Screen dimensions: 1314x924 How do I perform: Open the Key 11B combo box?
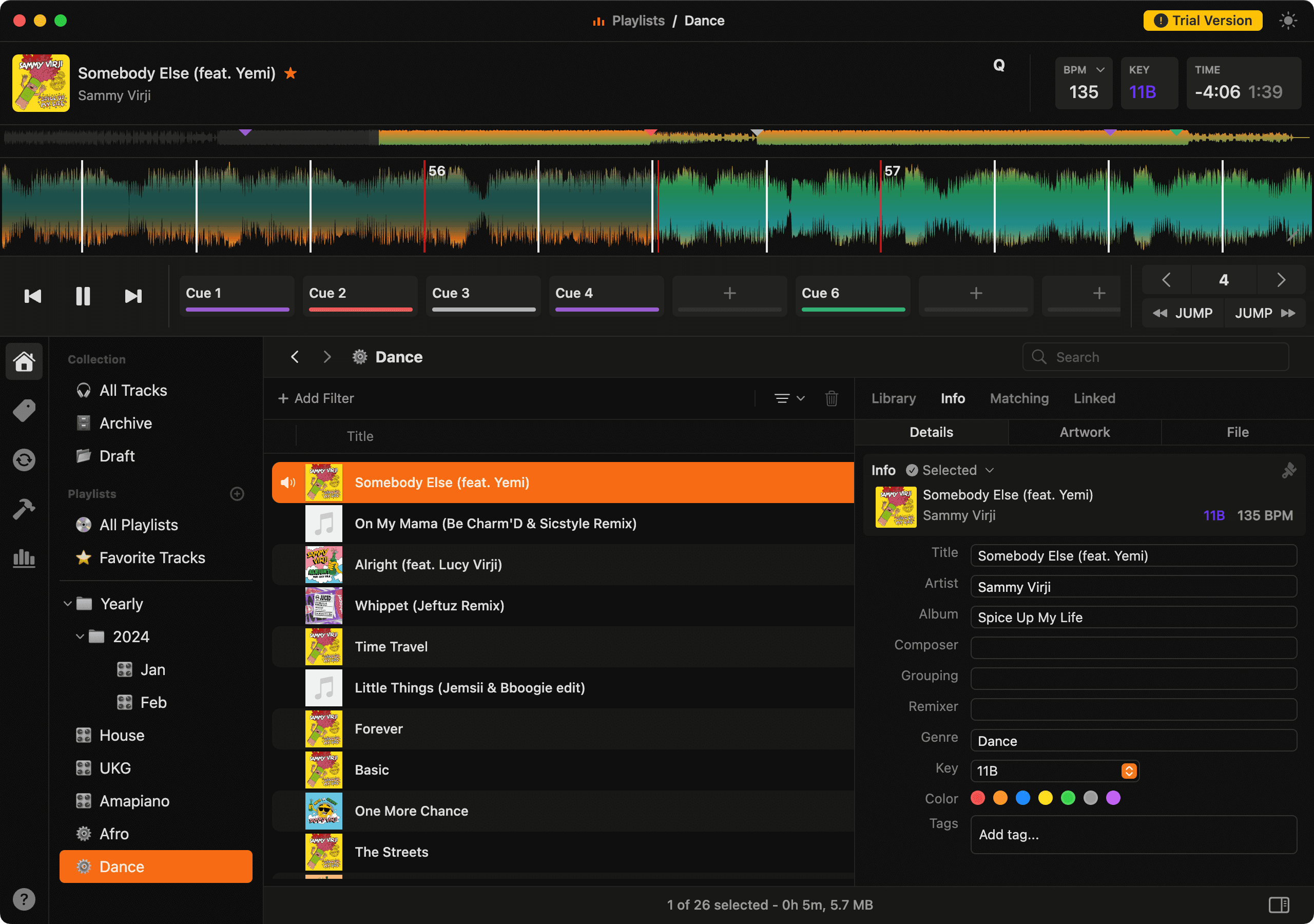(x=1054, y=771)
